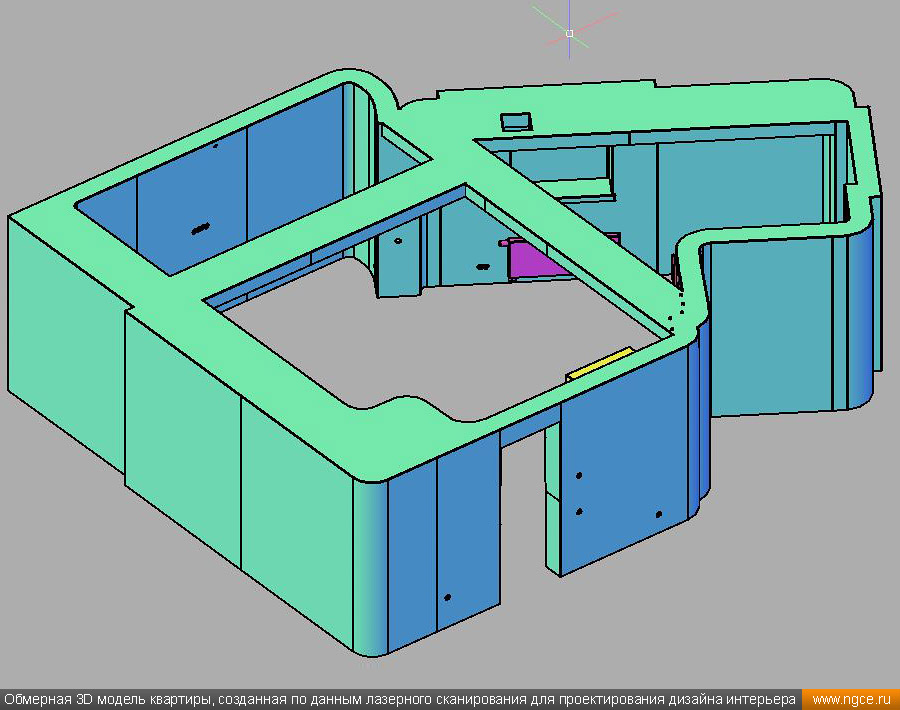Pick the small rectangular block atop the wall
Image resolution: width=900 pixels, height=710 pixels.
click(x=516, y=121)
